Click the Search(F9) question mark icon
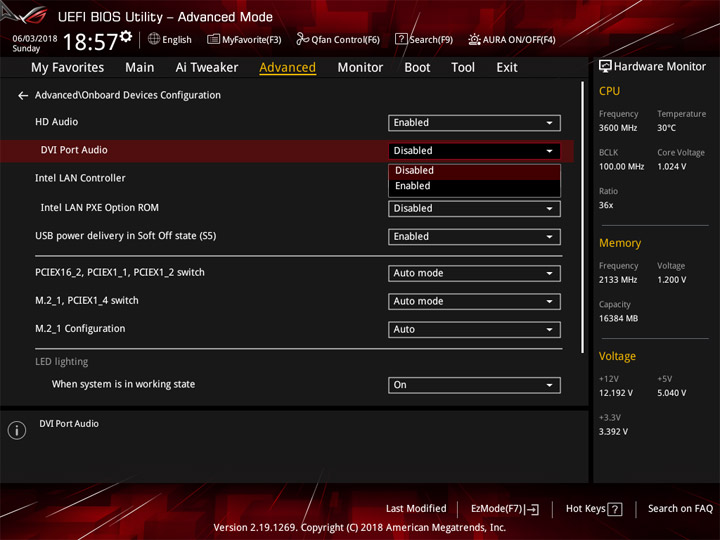 (x=401, y=39)
